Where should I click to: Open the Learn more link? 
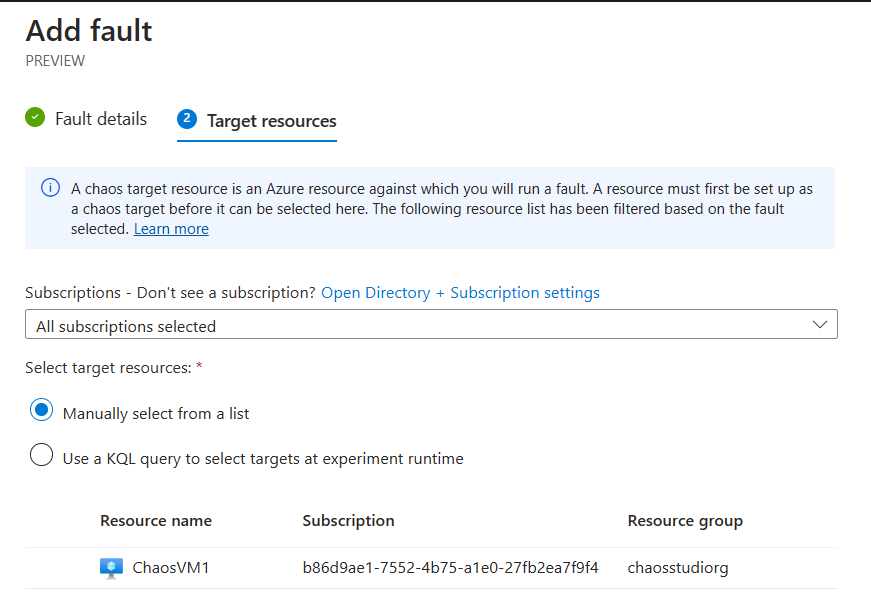click(171, 229)
